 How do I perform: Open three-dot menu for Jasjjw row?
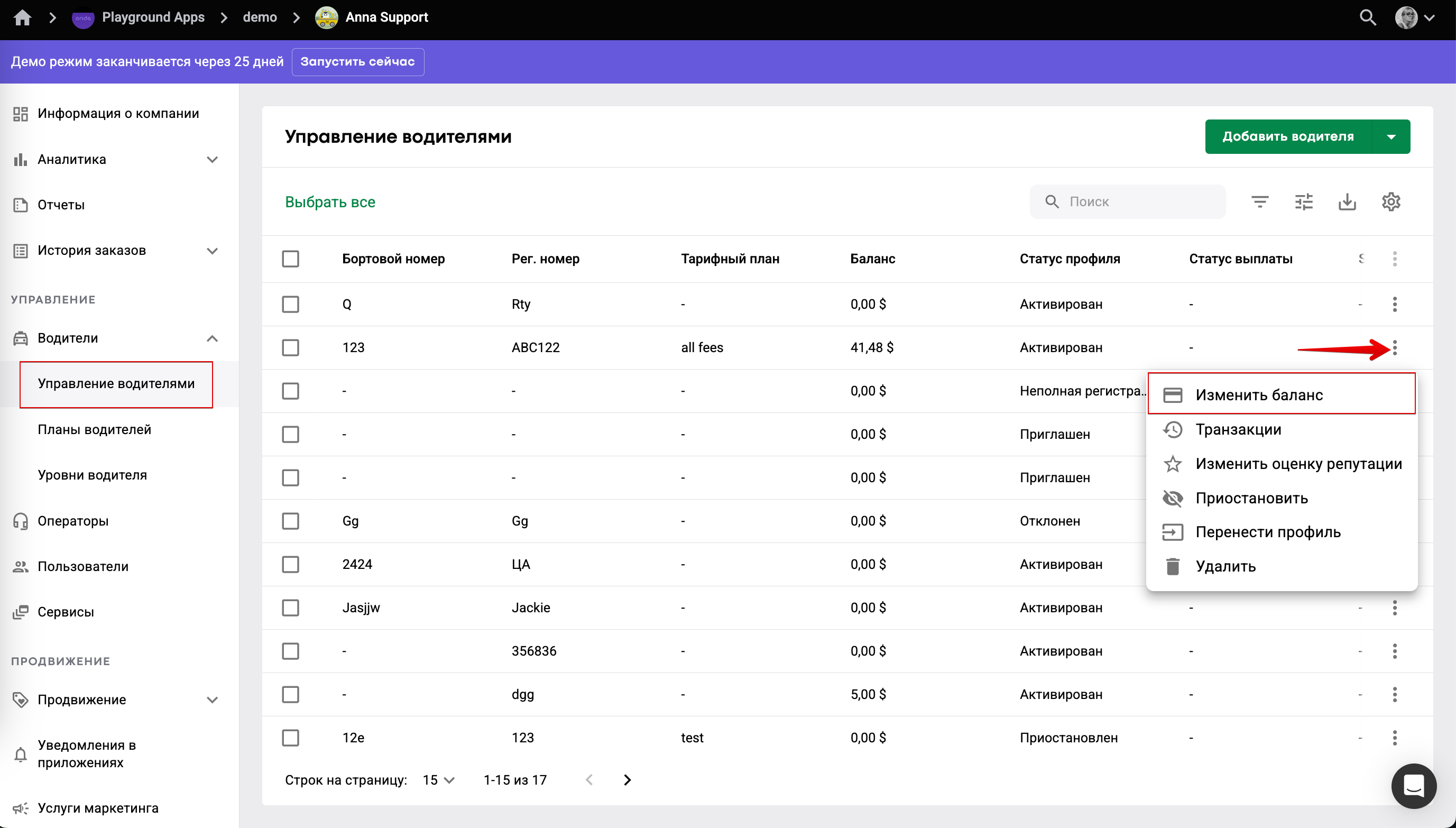(1395, 608)
